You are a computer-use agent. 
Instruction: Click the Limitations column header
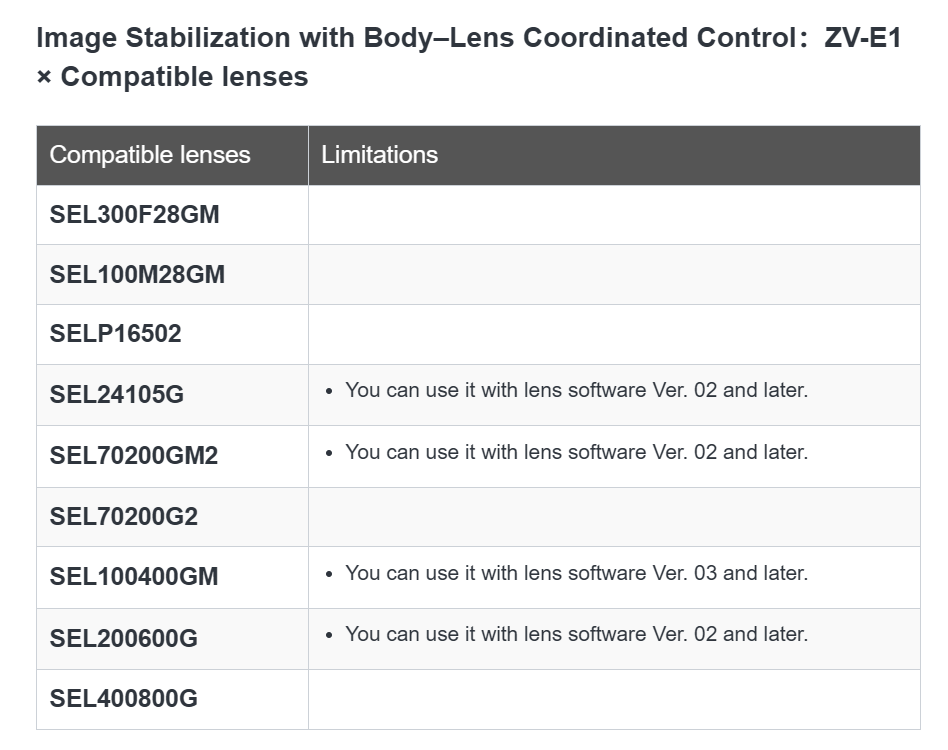point(380,155)
